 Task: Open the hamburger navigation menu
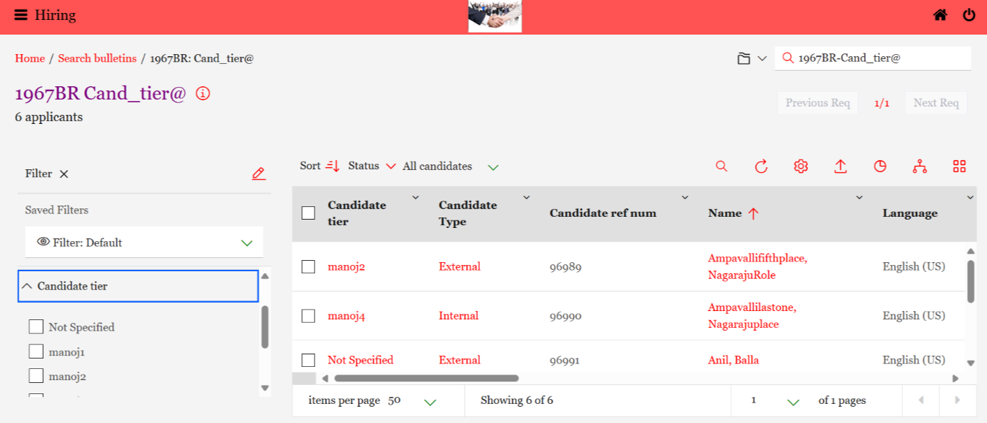[21, 16]
